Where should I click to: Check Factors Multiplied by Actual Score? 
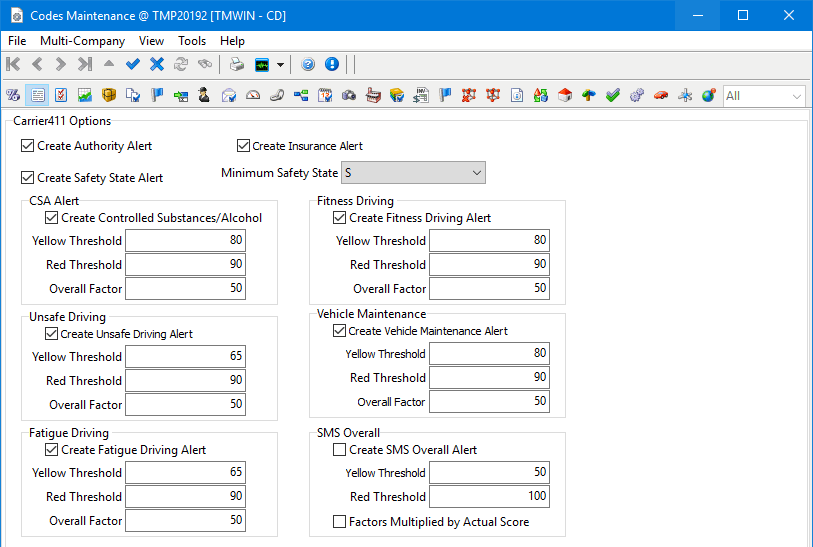(340, 522)
